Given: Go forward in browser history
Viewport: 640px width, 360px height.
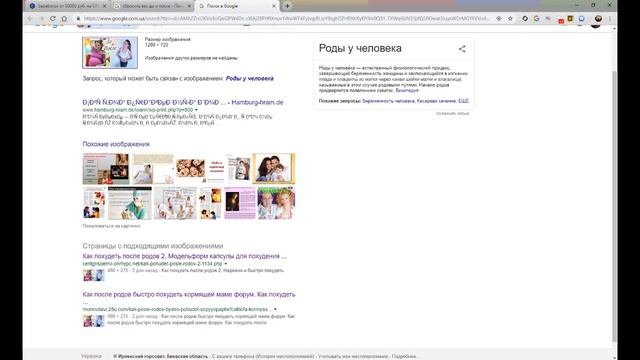Looking at the screenshot, I should click(41, 18).
